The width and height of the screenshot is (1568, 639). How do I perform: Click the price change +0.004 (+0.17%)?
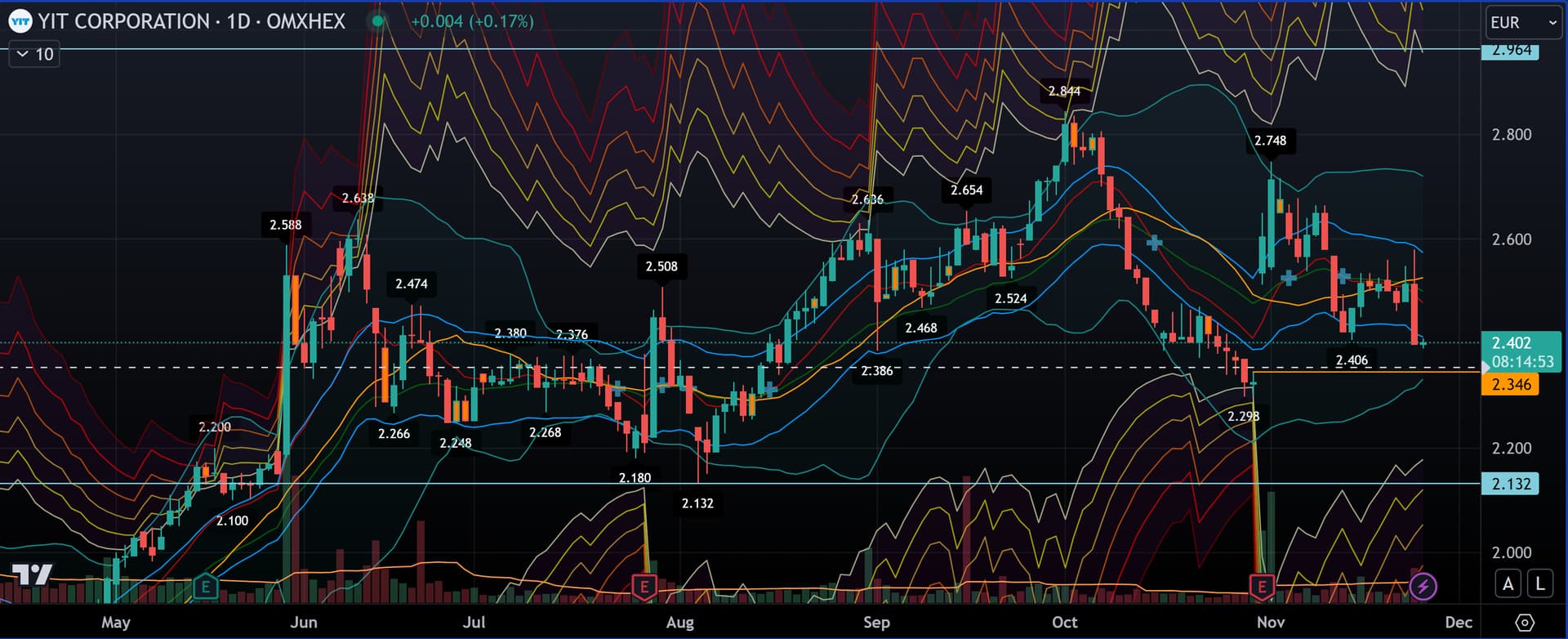pos(472,21)
